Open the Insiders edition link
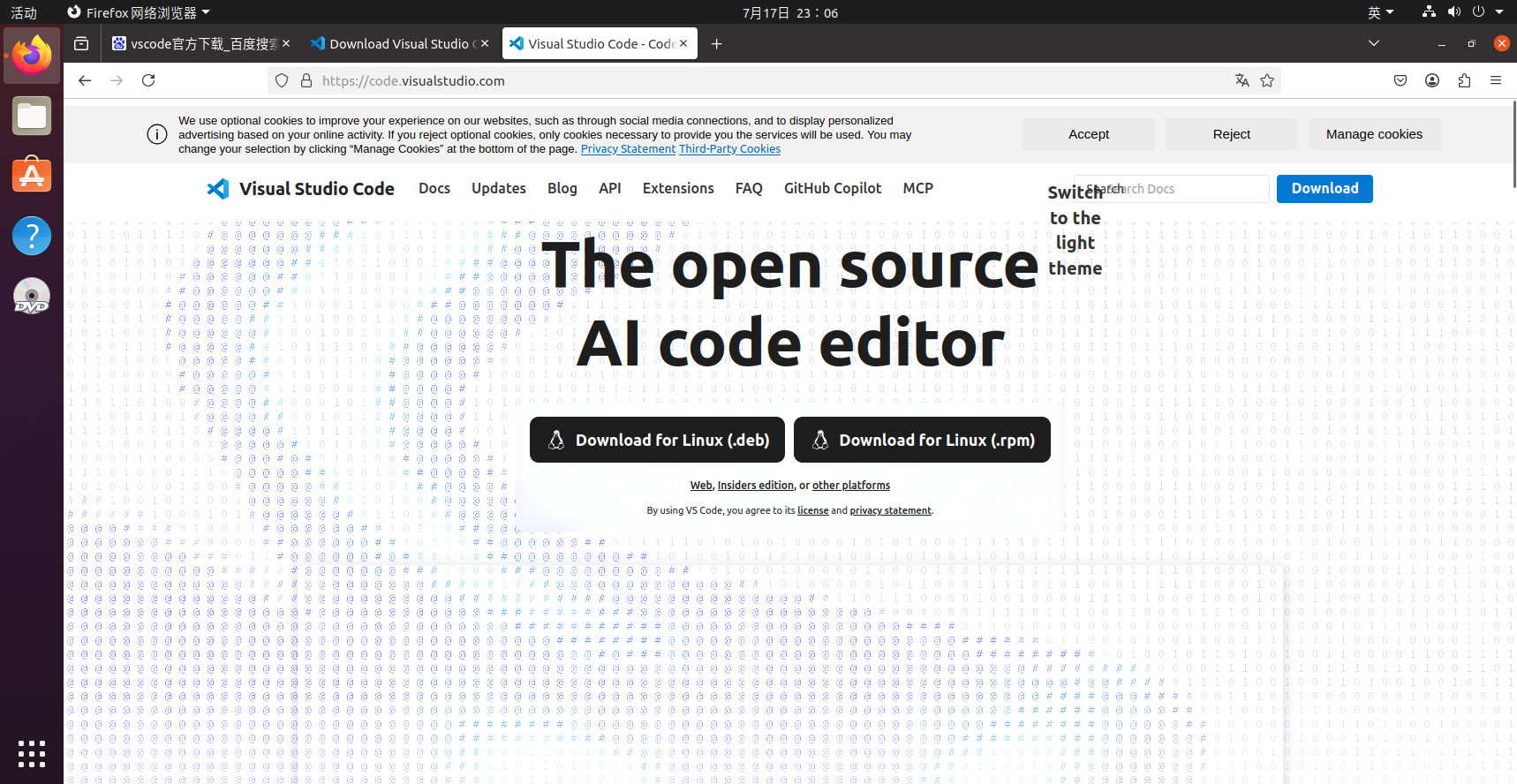This screenshot has height=784, width=1517. tap(756, 486)
